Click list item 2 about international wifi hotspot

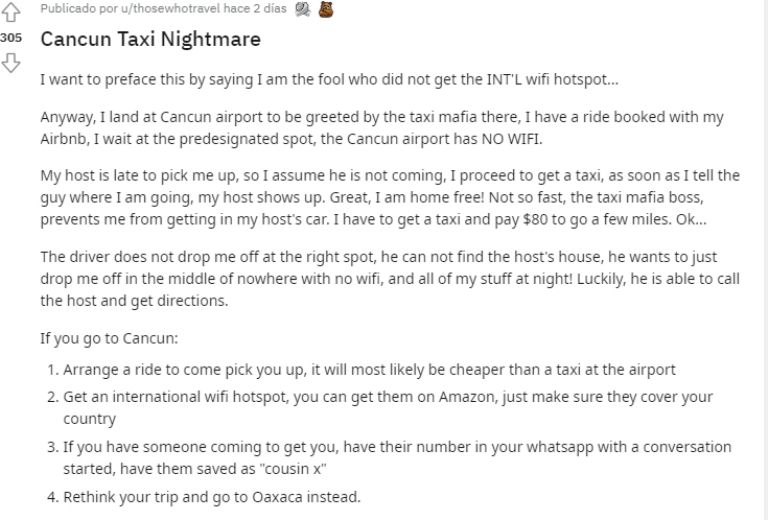380,407
